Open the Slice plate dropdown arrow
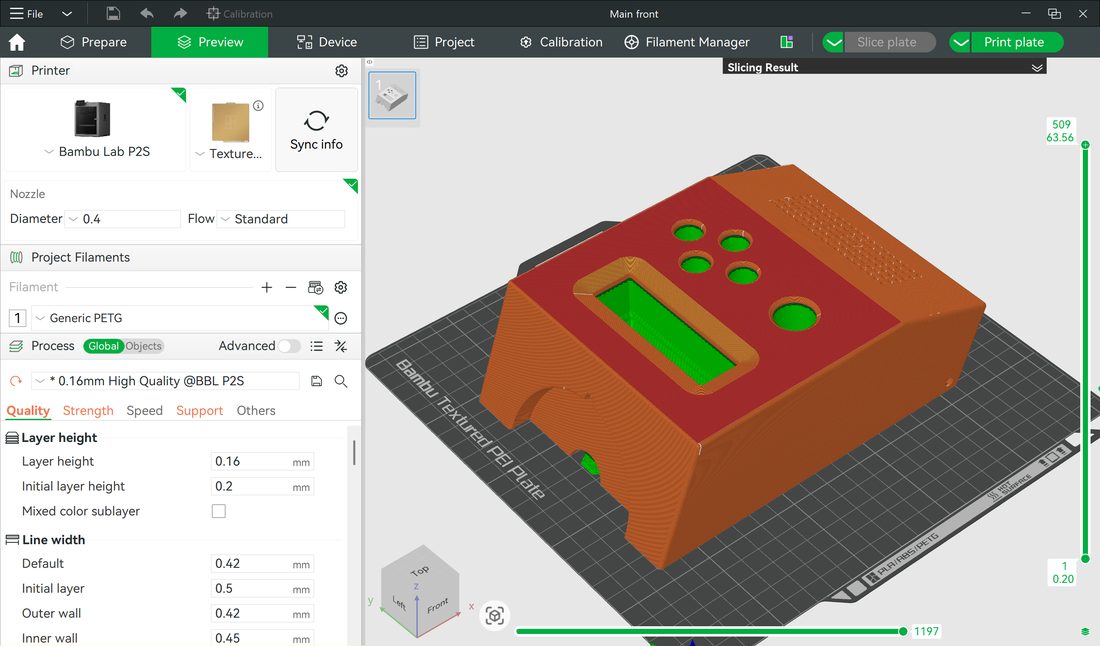 [833, 42]
